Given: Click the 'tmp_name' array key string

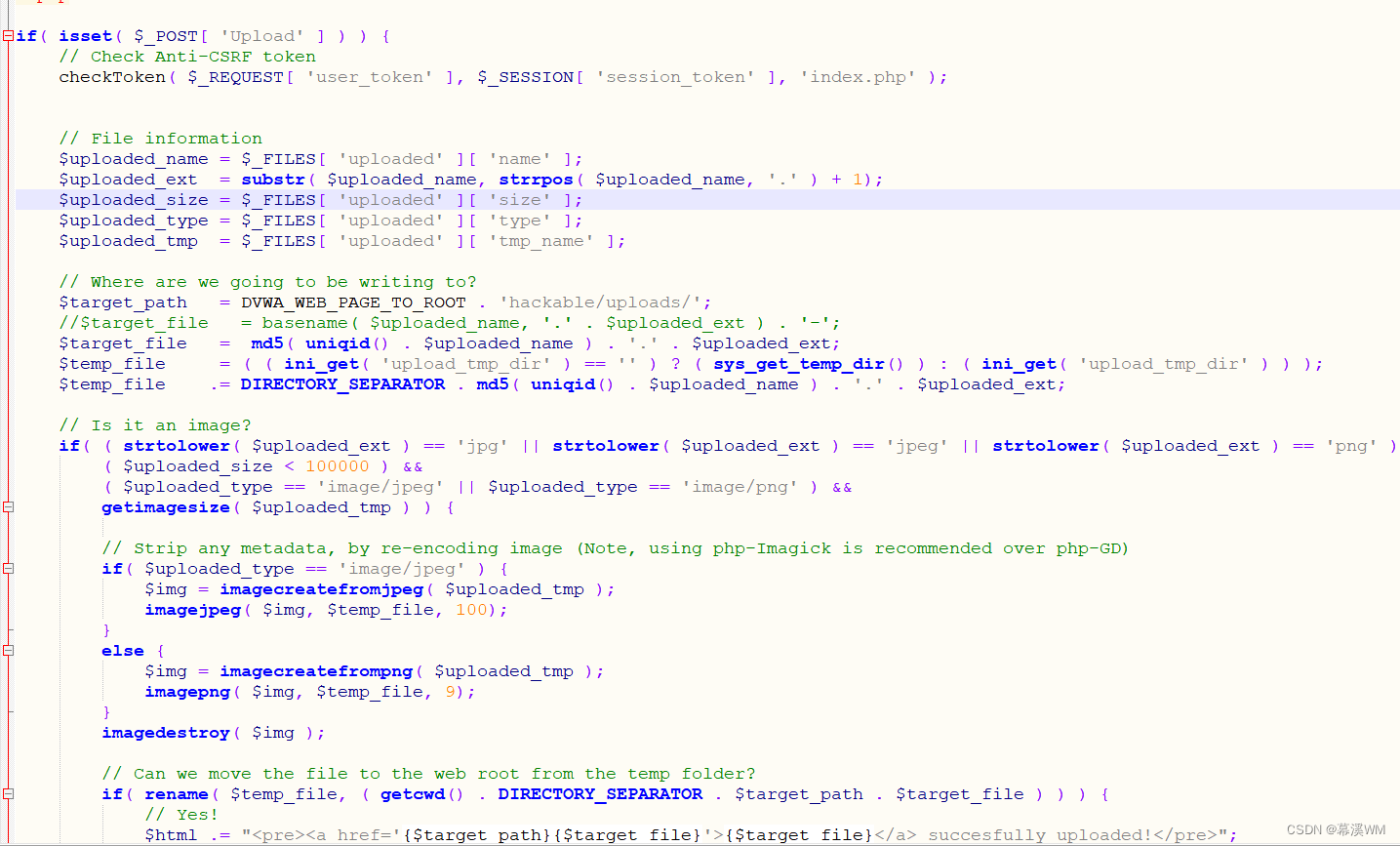Looking at the screenshot, I should 541,241.
